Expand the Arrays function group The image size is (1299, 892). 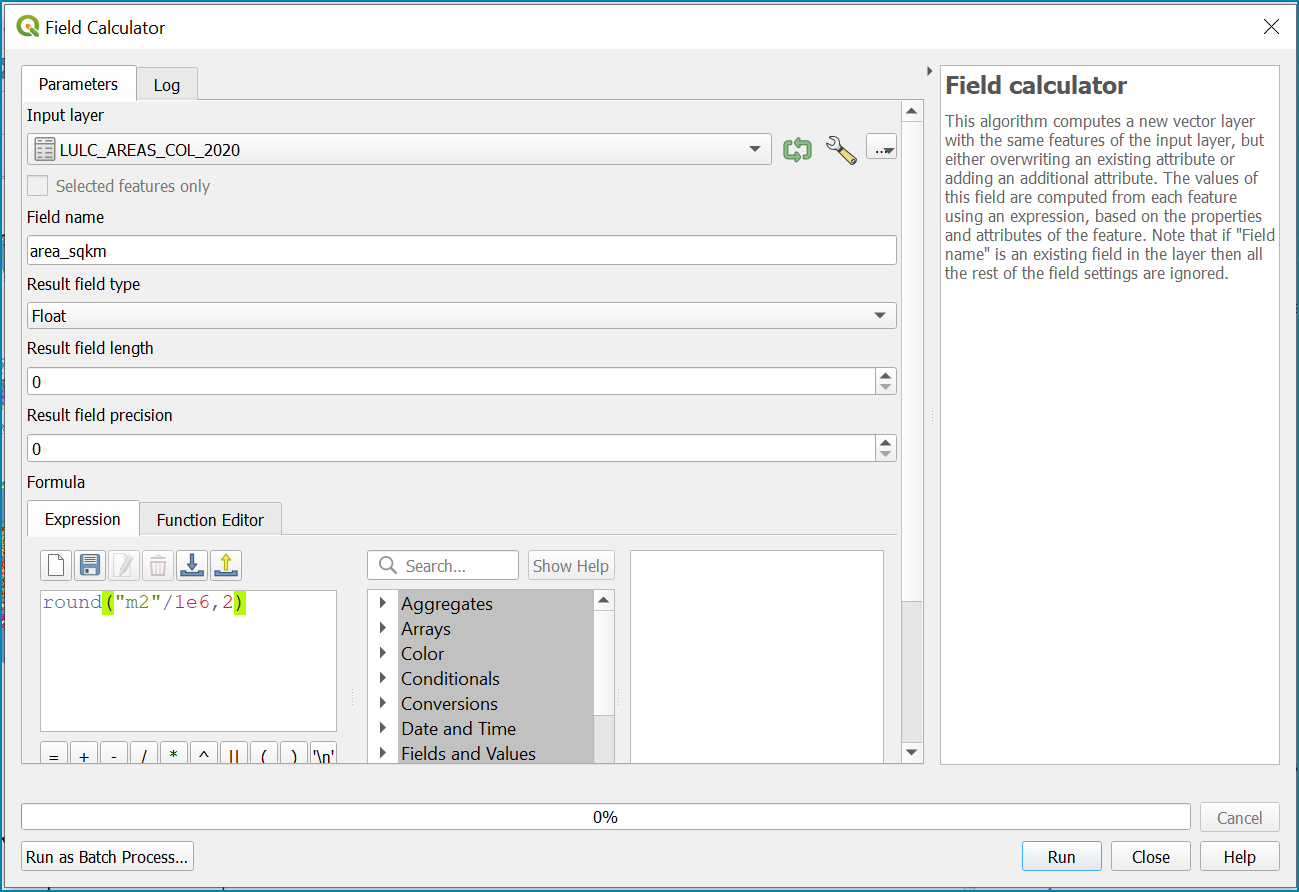pos(383,628)
